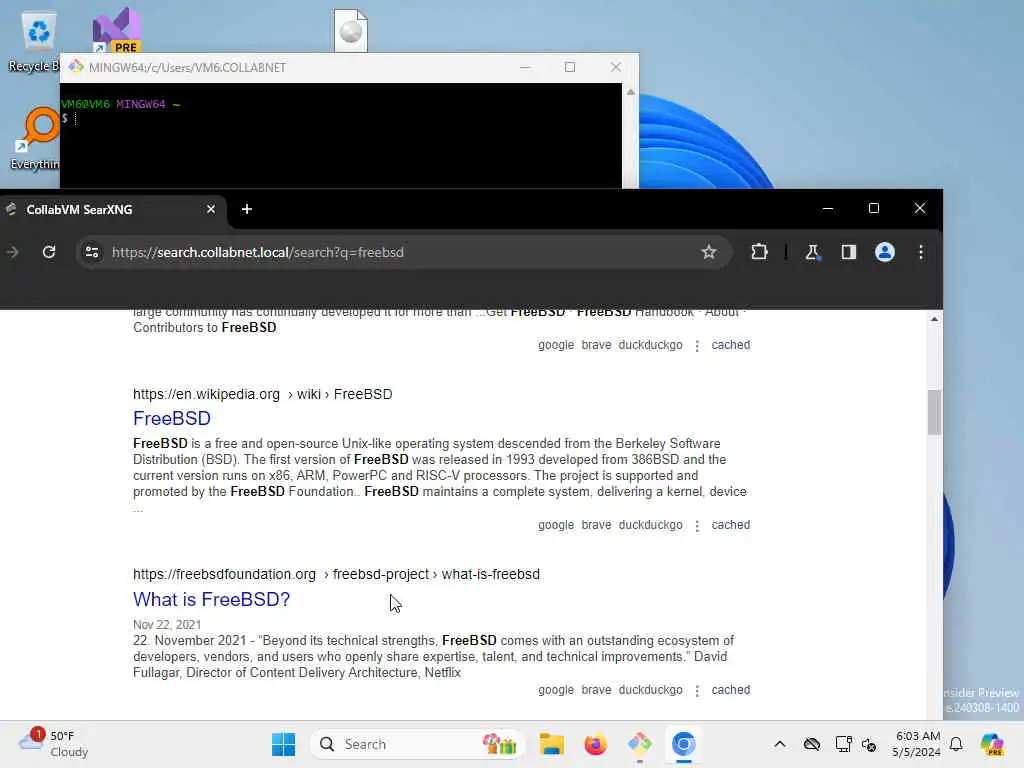Click the MINGW64 terminal title bar icon
The width and height of the screenshot is (1024, 768).
76,67
